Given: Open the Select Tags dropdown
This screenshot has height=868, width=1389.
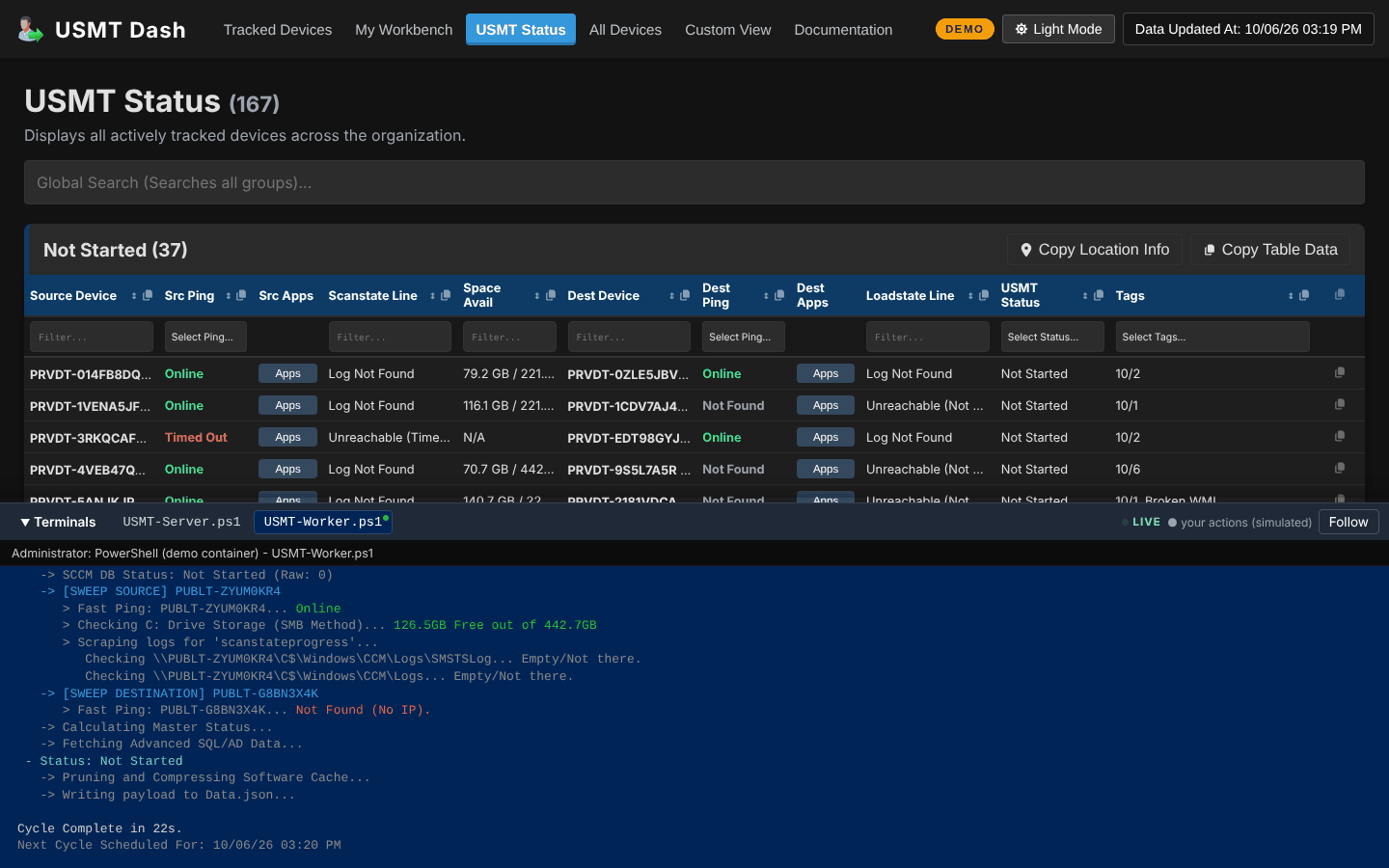Looking at the screenshot, I should click(1212, 337).
